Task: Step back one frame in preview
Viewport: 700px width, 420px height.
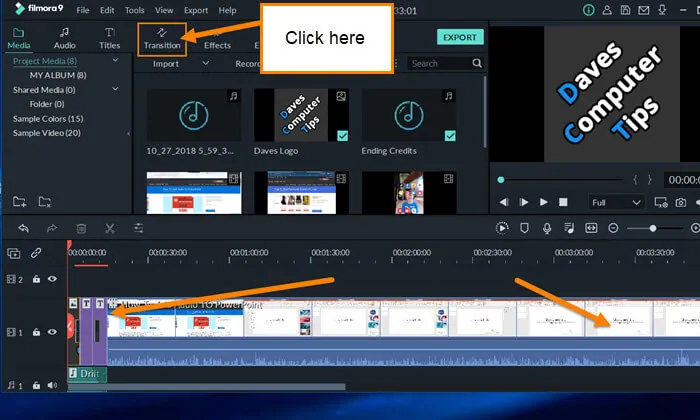Action: click(x=504, y=202)
